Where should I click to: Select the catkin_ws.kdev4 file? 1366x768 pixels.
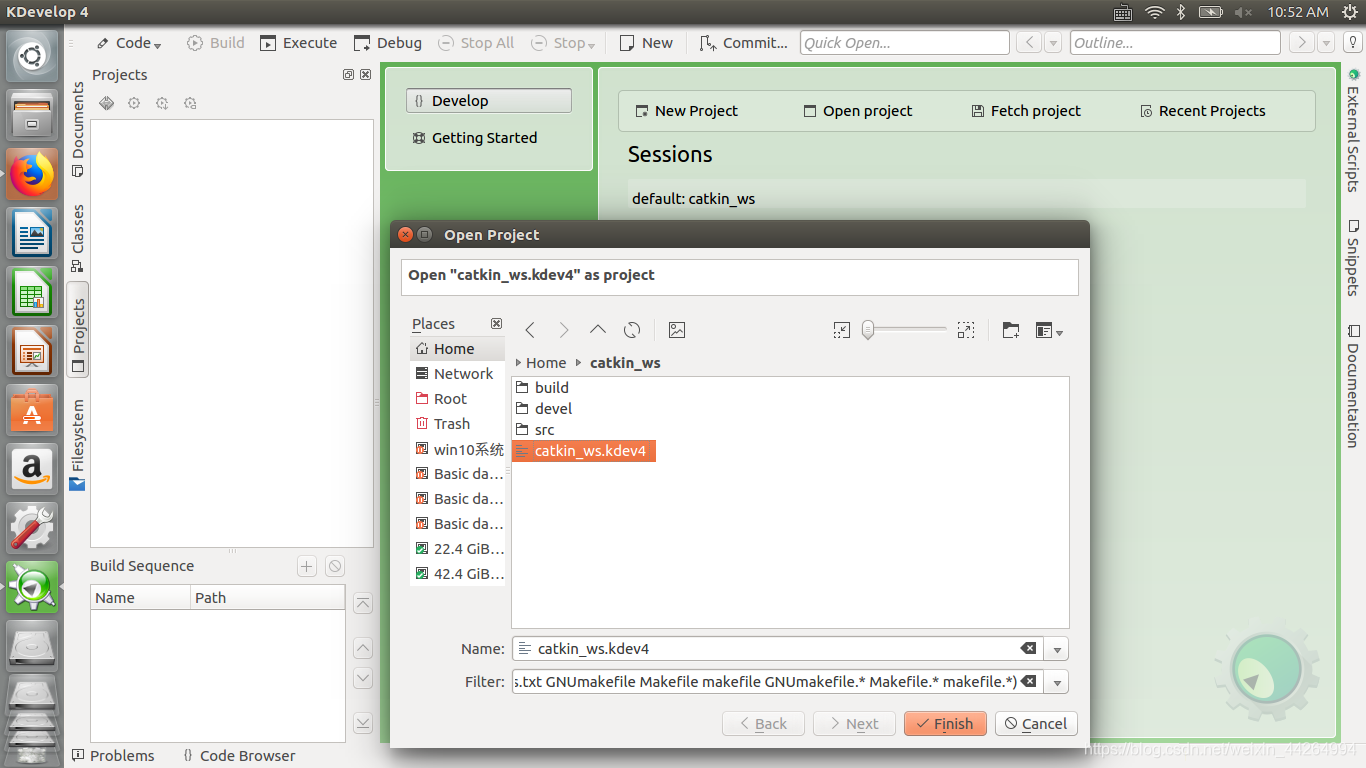coord(583,451)
